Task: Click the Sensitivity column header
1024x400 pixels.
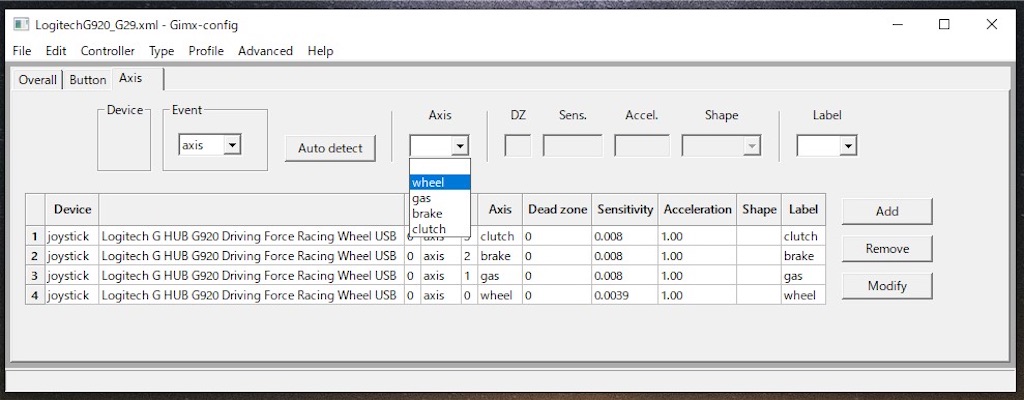Action: click(625, 209)
